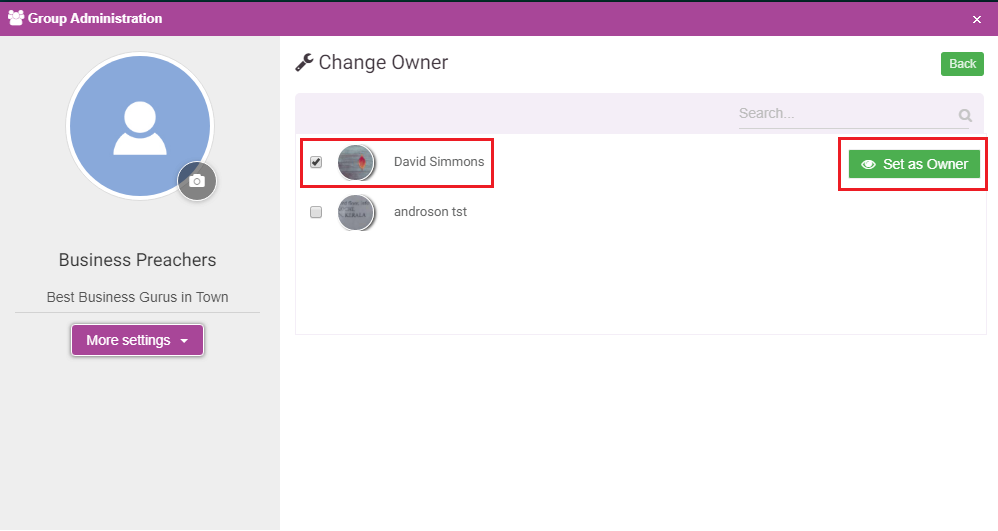Click the Set as Owner button
This screenshot has height=531, width=998.
914,164
